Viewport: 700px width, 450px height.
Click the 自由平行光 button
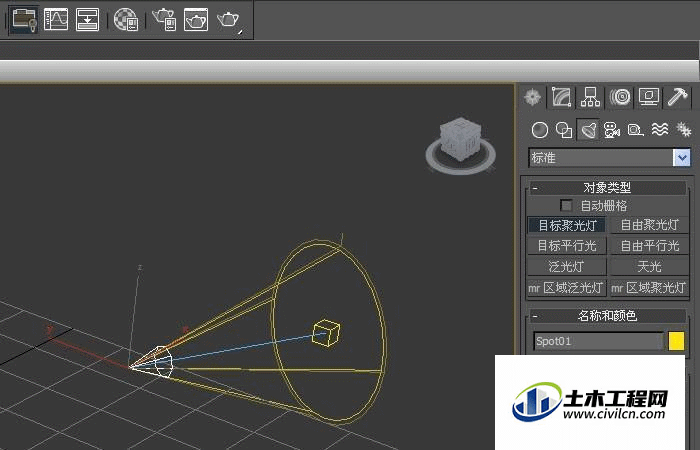[650, 246]
